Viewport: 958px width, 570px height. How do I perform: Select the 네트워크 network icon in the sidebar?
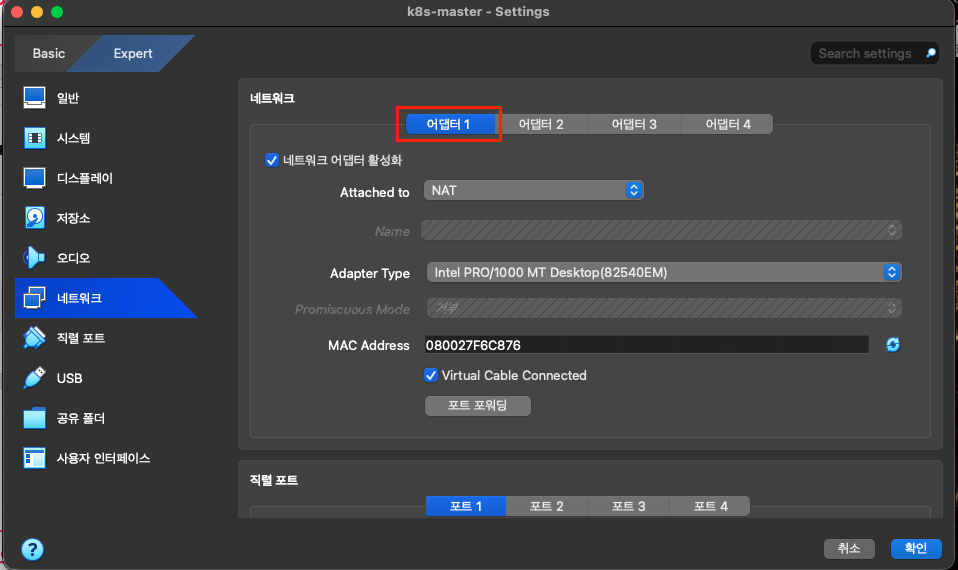click(34, 298)
